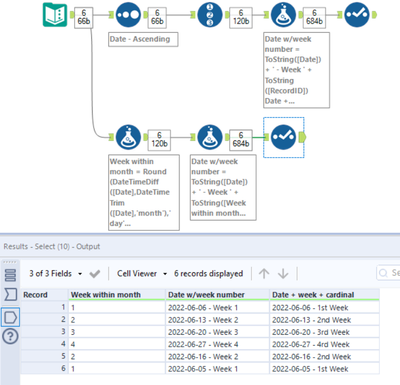This screenshot has width=400, height=385.
Task: Select cell 2022-06-05 - 1st Week
Action: point(324,369)
